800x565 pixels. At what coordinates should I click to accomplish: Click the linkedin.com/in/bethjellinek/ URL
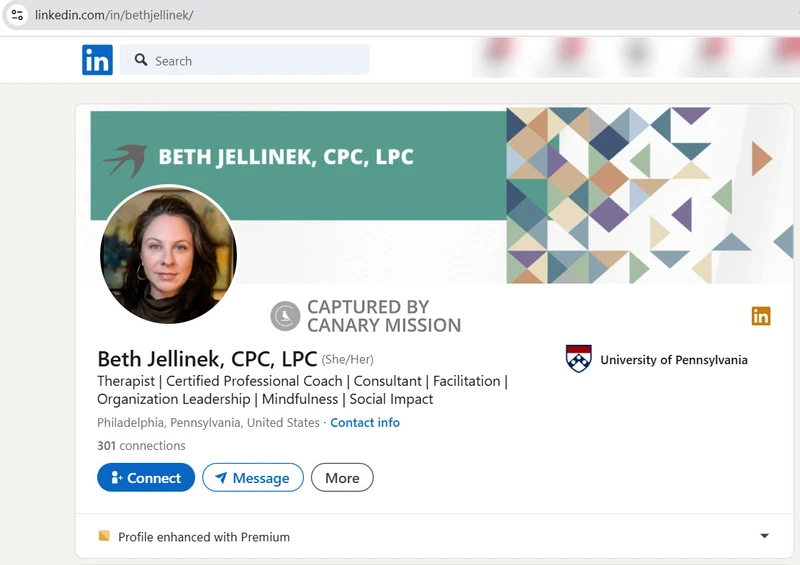114,15
